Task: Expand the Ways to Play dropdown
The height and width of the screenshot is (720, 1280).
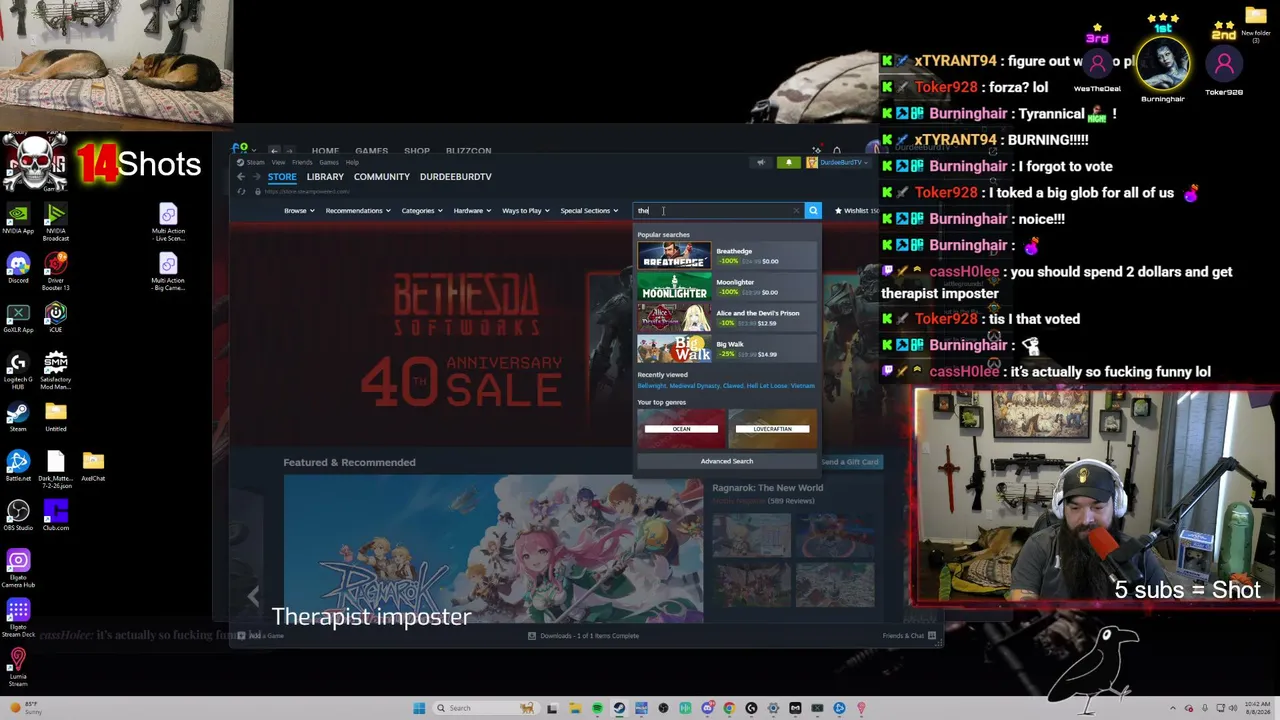Action: click(526, 211)
